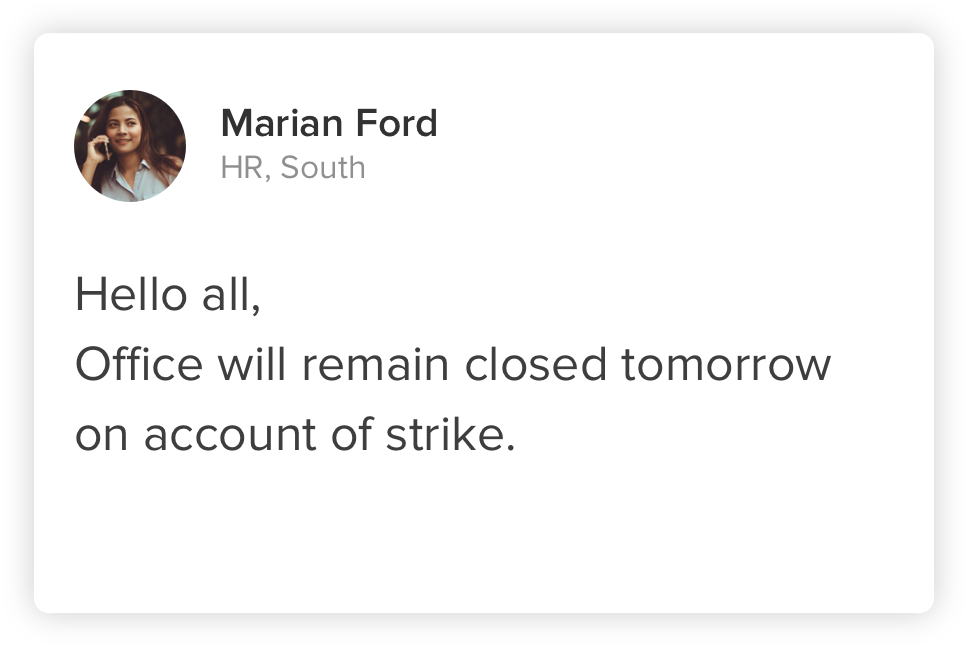This screenshot has height=646, width=968.
Task: Click the word "Hello" in the greeting
Action: pos(130,296)
